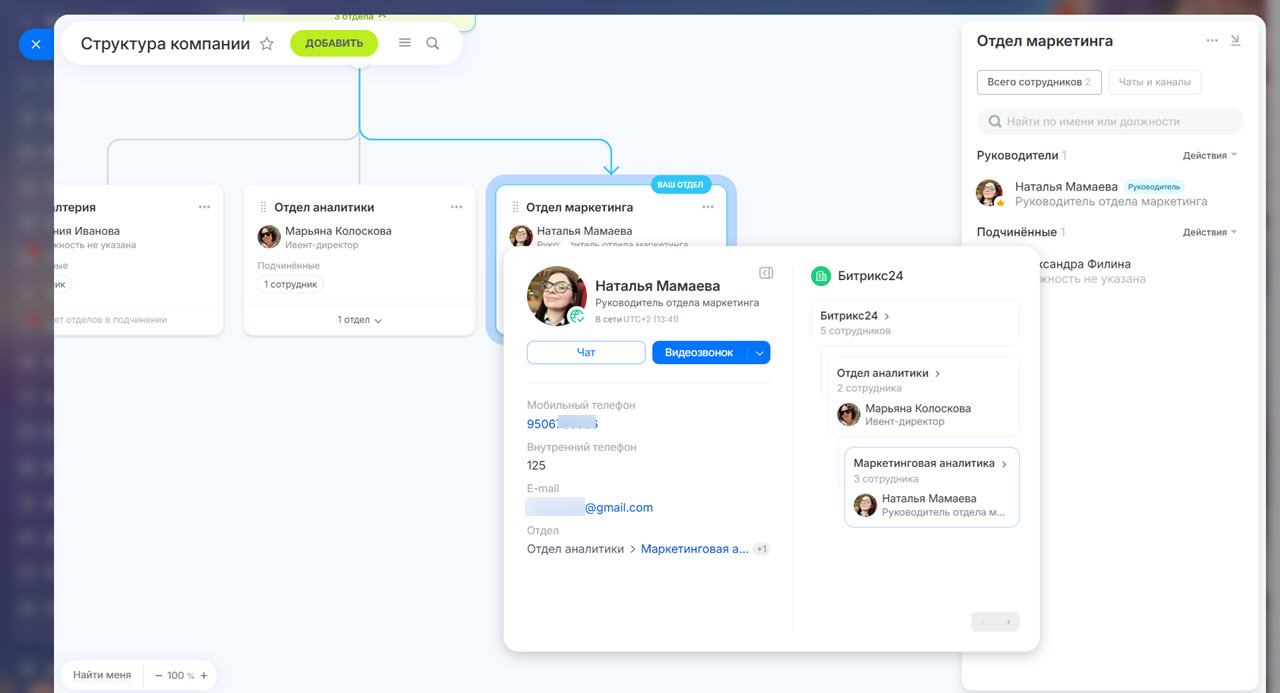1280x693 pixels.
Task: Expand Видеозвонок dropdown arrow
Action: click(x=759, y=352)
